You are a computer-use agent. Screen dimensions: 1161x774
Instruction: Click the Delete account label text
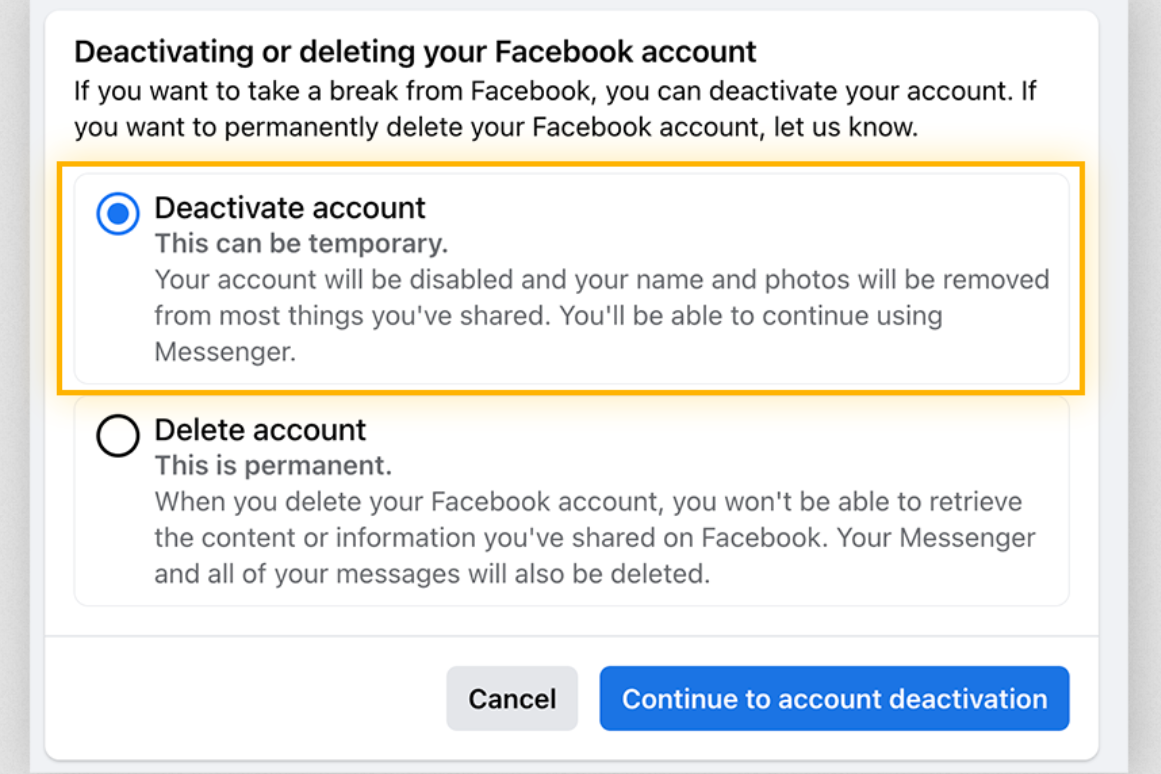260,431
